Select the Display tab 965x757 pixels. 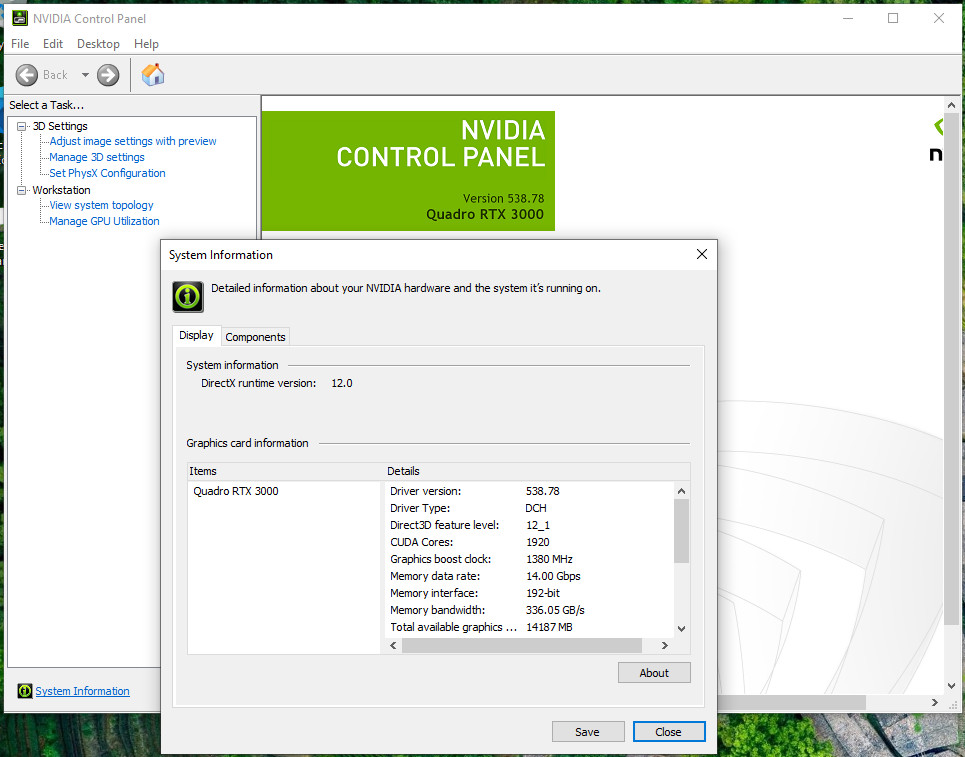coord(196,335)
